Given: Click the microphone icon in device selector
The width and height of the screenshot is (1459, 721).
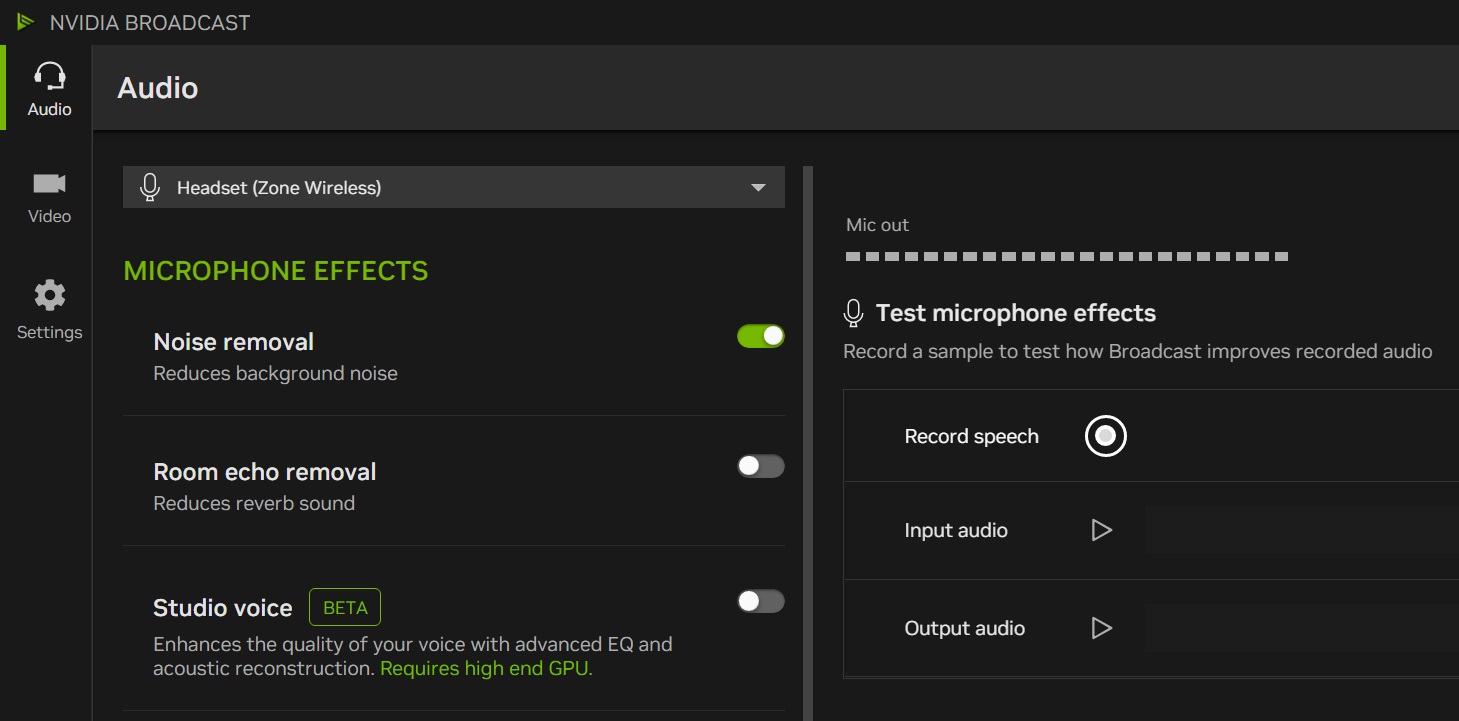Looking at the screenshot, I should 151,186.
